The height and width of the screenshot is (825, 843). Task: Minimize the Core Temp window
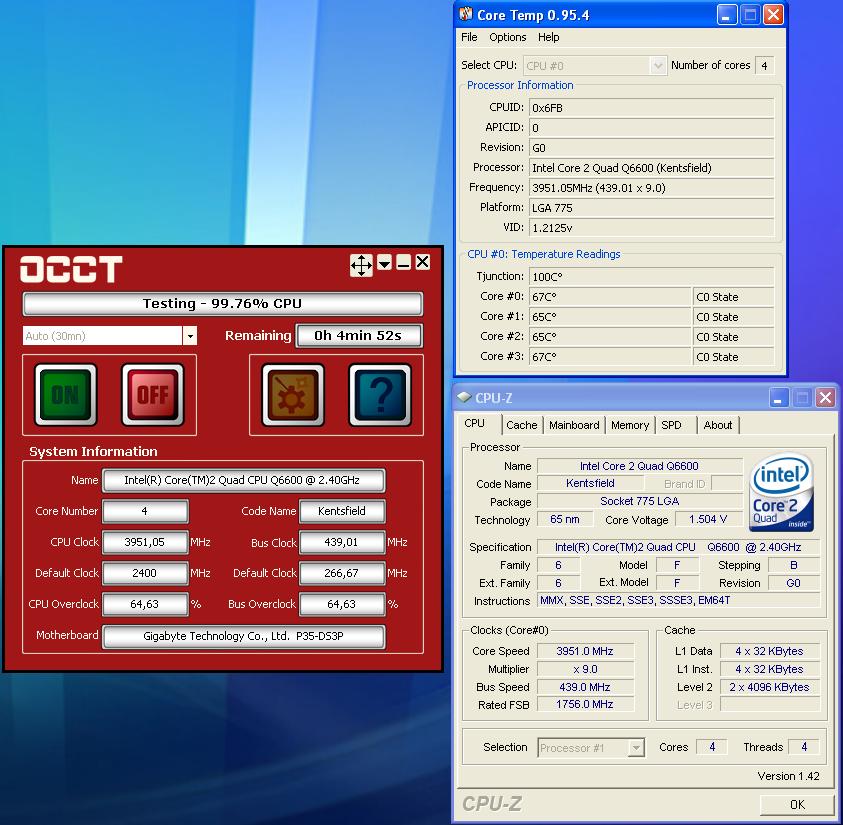726,15
